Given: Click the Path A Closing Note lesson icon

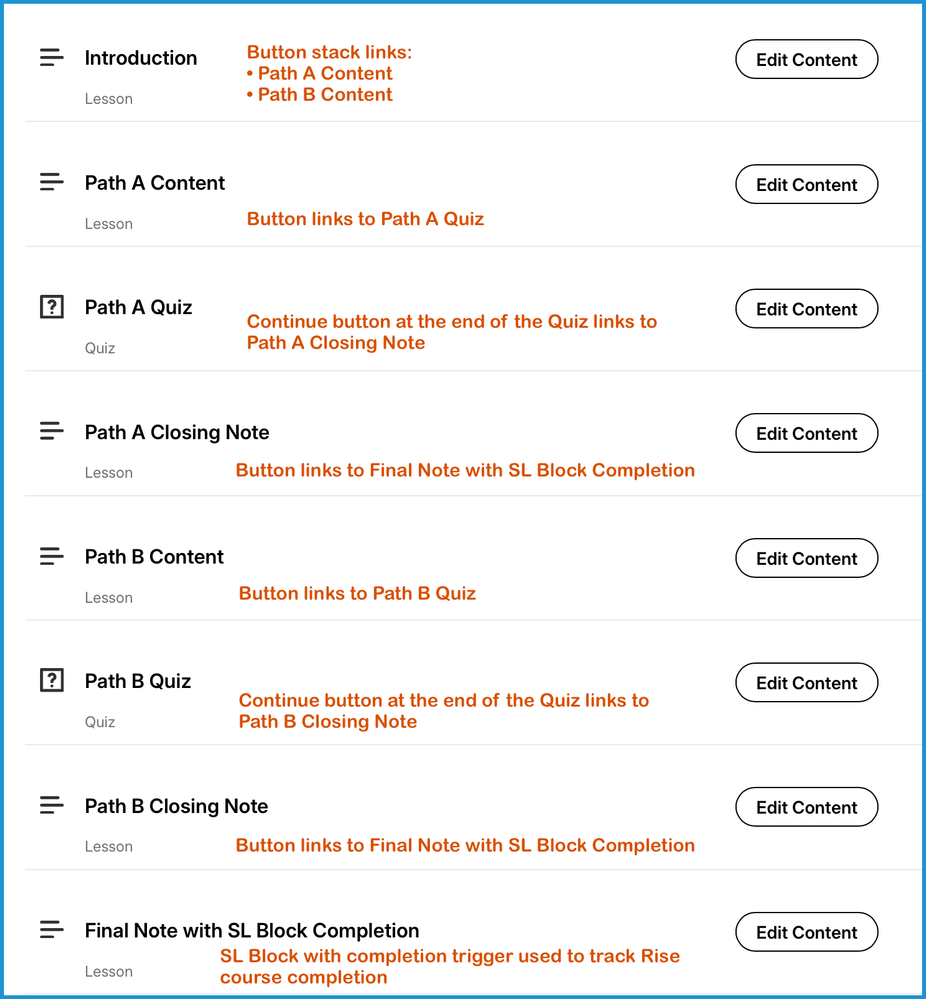Looking at the screenshot, I should coord(52,432).
